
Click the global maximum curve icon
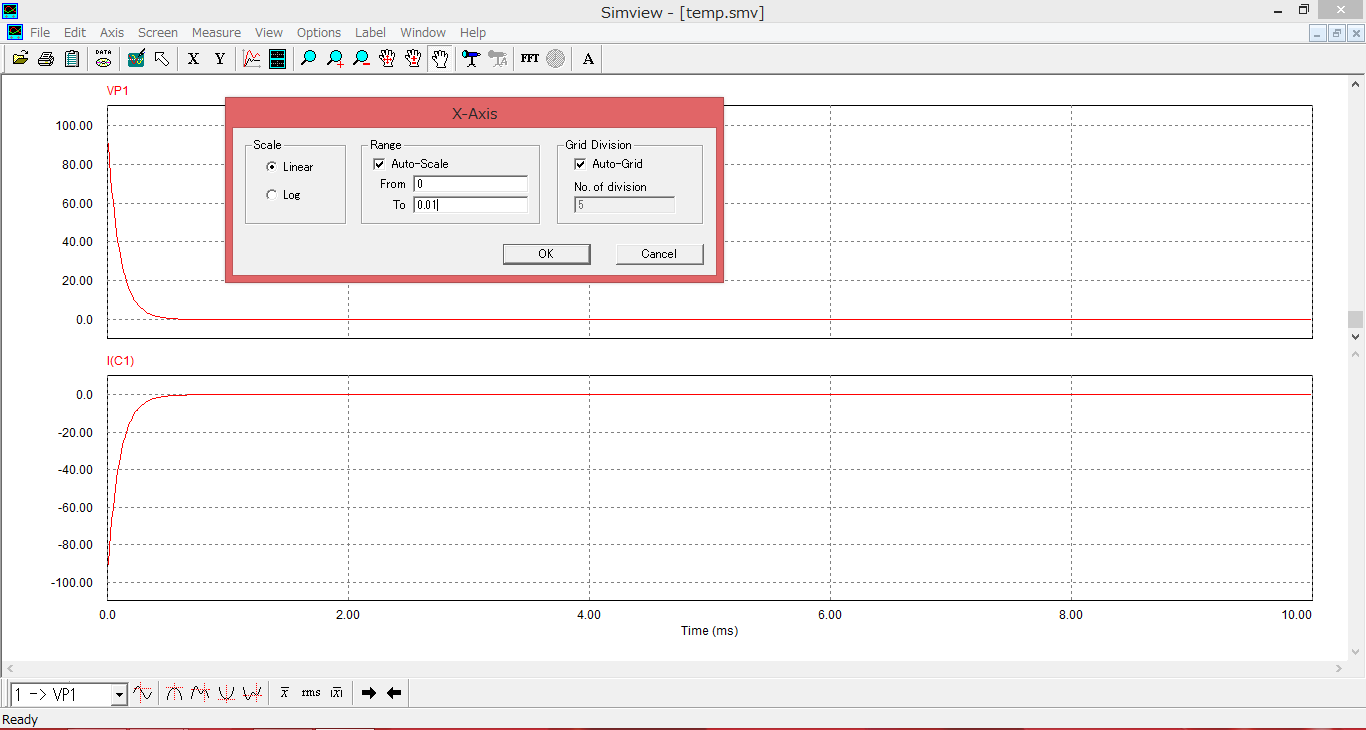[x=175, y=693]
